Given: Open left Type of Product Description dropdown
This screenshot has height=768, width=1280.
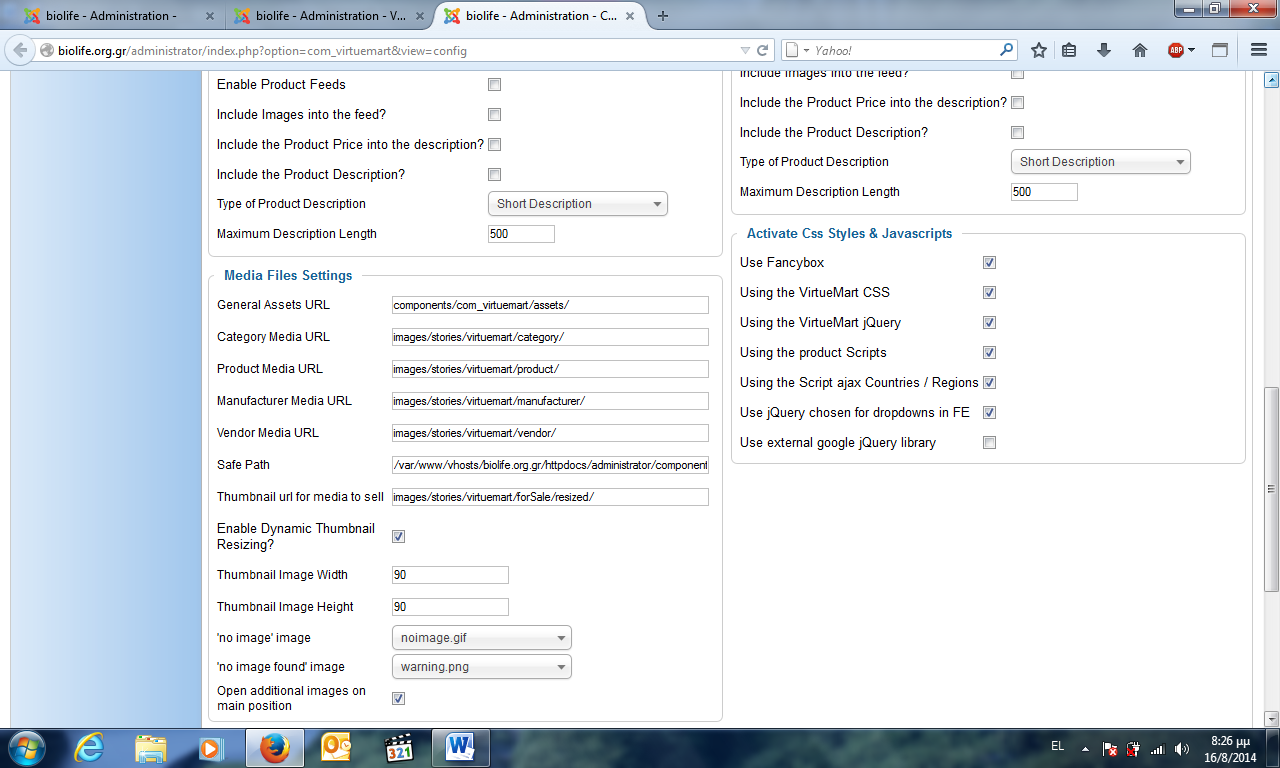Looking at the screenshot, I should coord(578,204).
